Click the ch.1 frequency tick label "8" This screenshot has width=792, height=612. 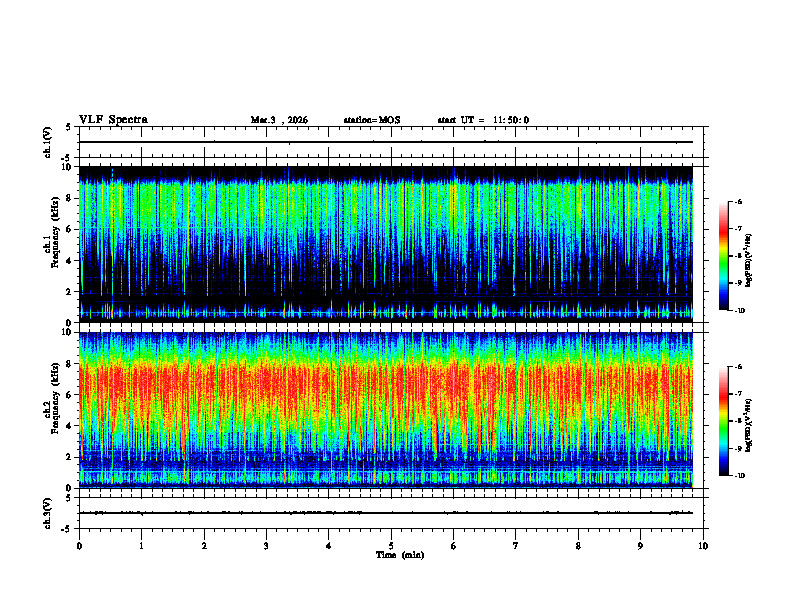[70, 198]
